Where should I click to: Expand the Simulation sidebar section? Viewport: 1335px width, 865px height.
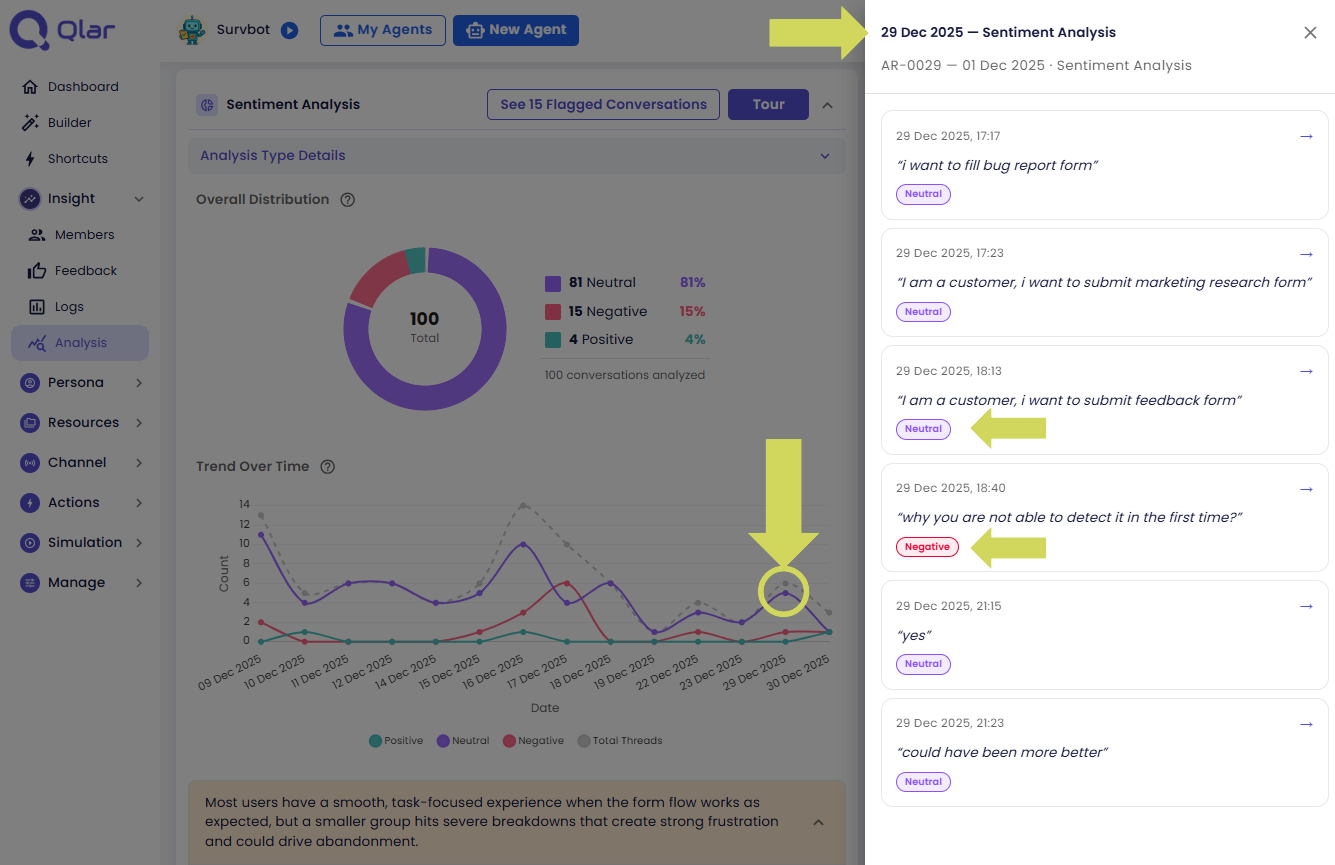[139, 543]
